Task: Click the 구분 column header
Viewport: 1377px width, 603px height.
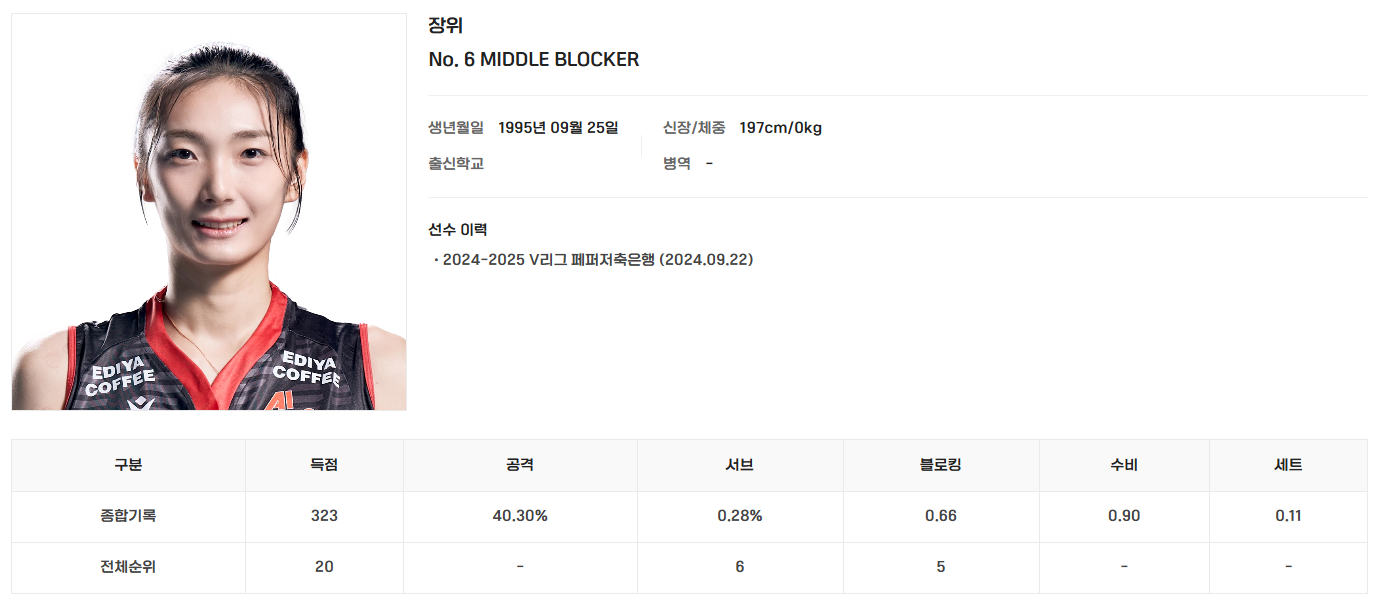Action: pyautogui.click(x=128, y=465)
